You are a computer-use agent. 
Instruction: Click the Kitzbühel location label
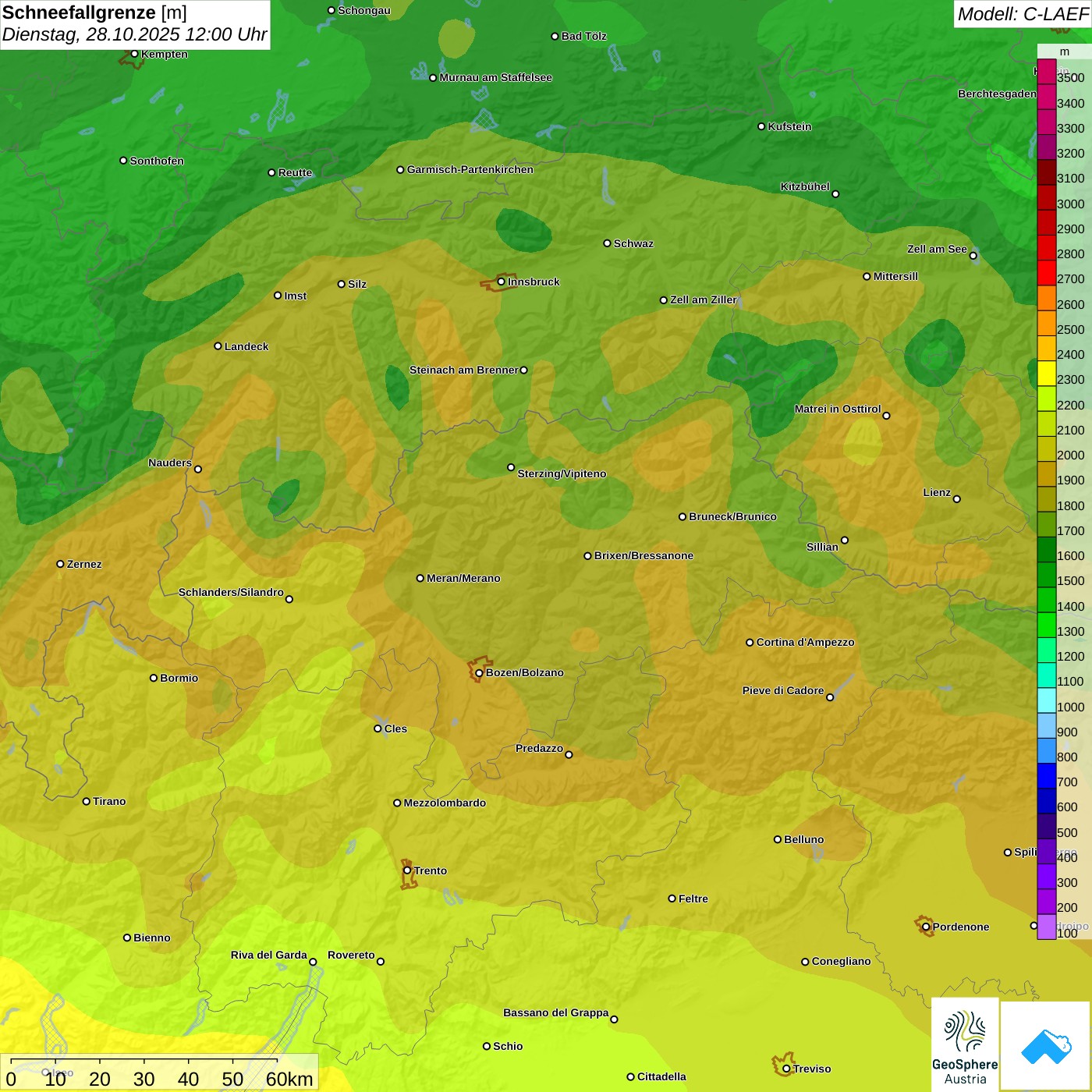[x=805, y=186]
